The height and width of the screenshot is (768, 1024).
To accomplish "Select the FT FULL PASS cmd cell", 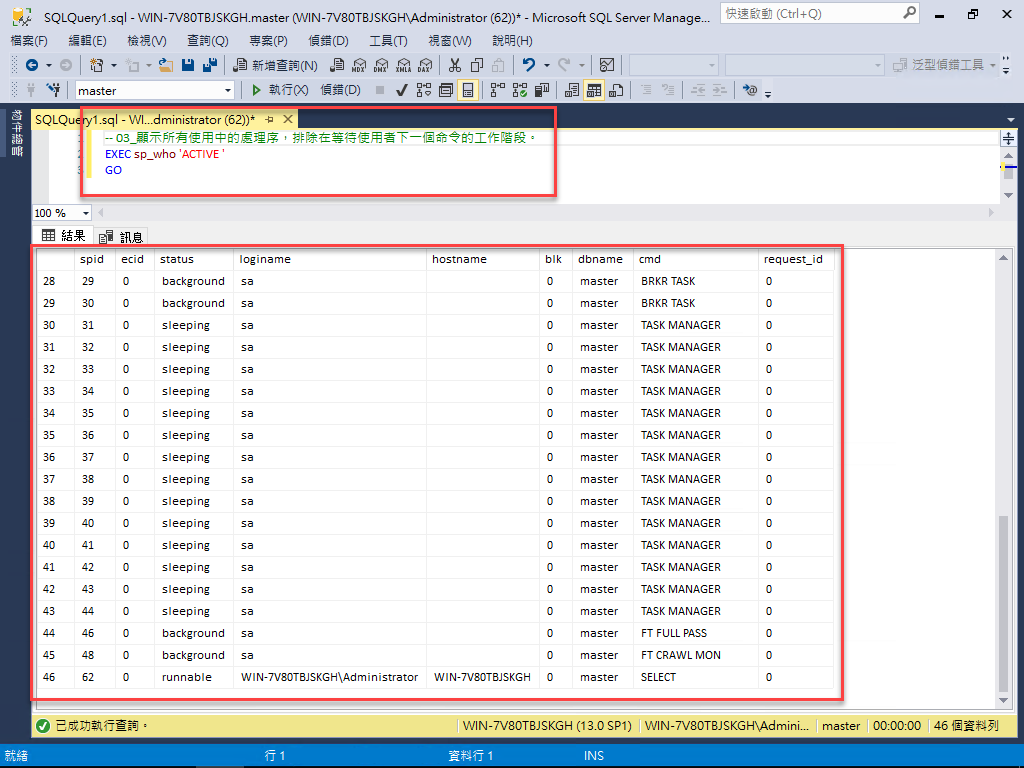I will point(696,633).
